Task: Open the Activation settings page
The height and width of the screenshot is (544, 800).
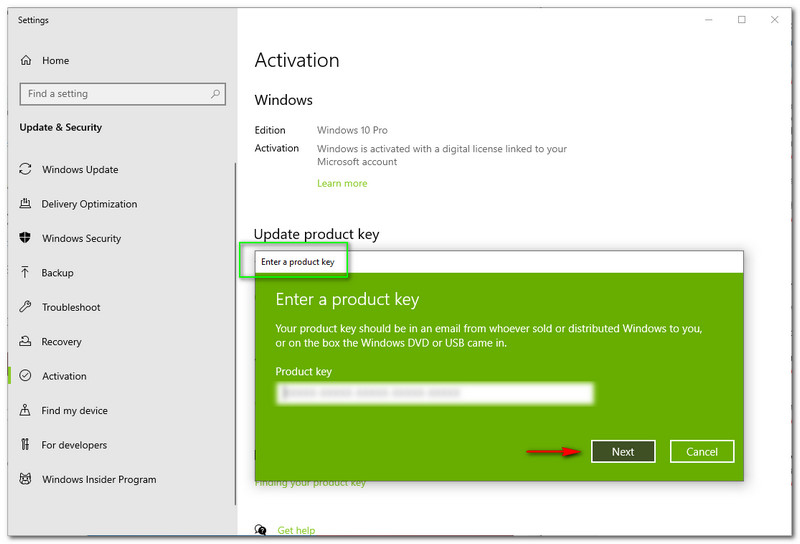Action: click(x=64, y=376)
